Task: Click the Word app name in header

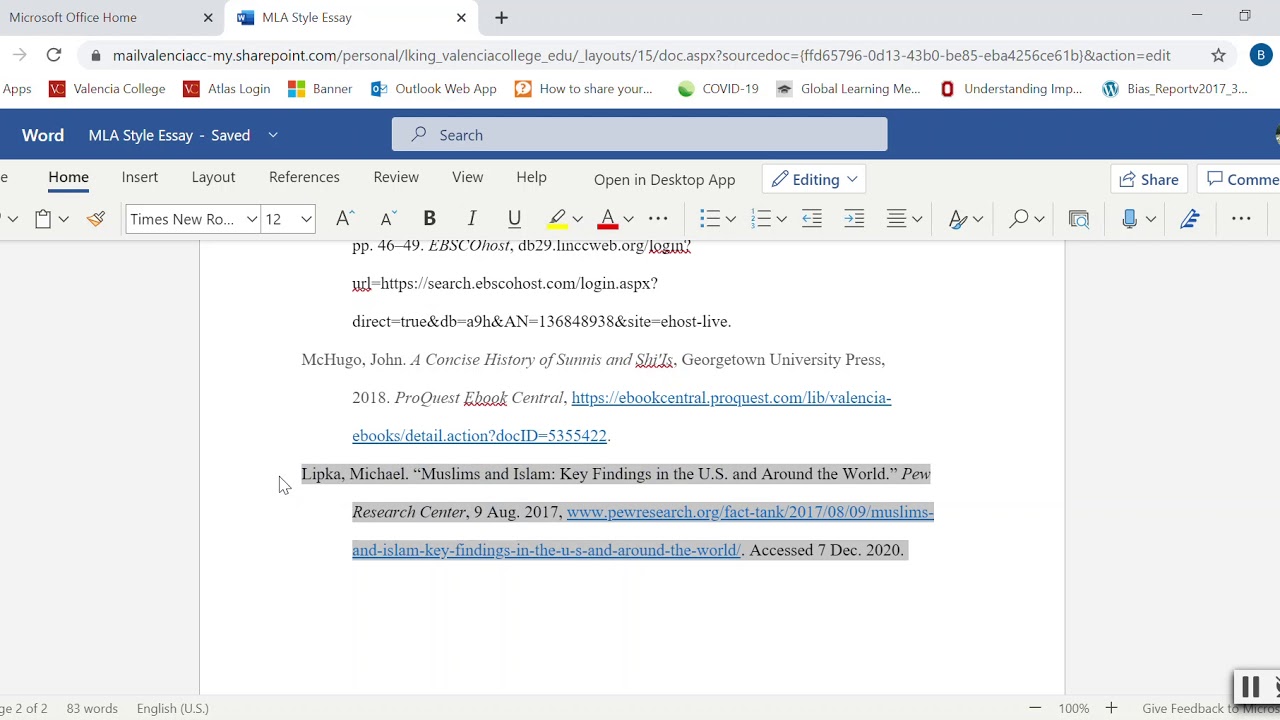Action: click(x=43, y=135)
